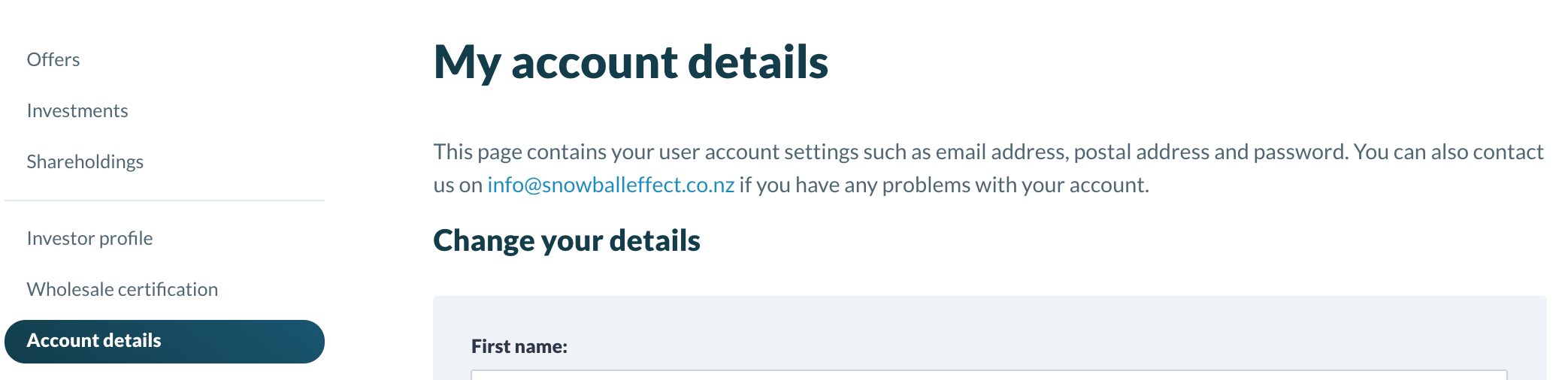The image size is (1568, 380).
Task: Navigate to Wholesale certification
Action: [123, 289]
